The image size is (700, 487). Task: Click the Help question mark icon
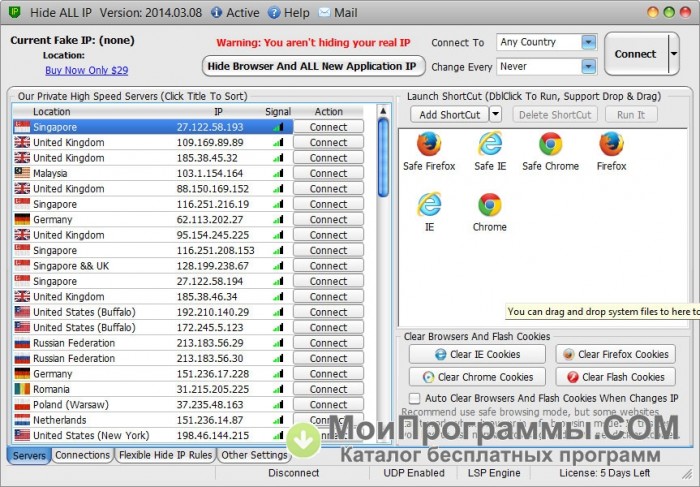tap(274, 12)
